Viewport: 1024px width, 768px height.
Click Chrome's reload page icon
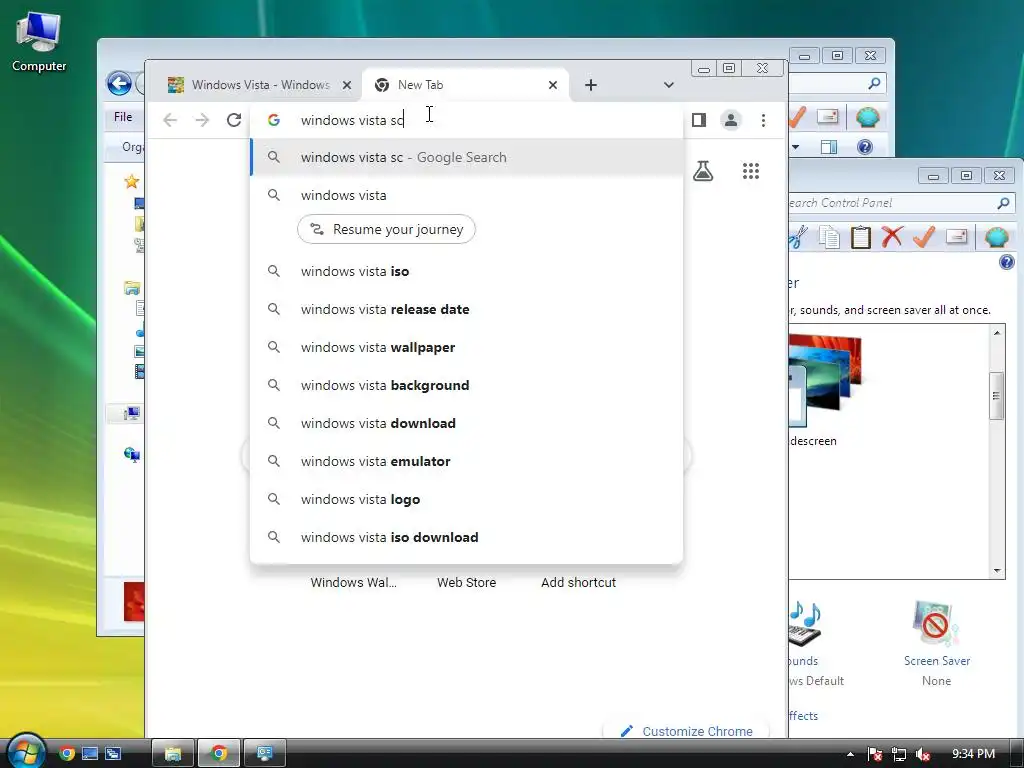pyautogui.click(x=234, y=120)
